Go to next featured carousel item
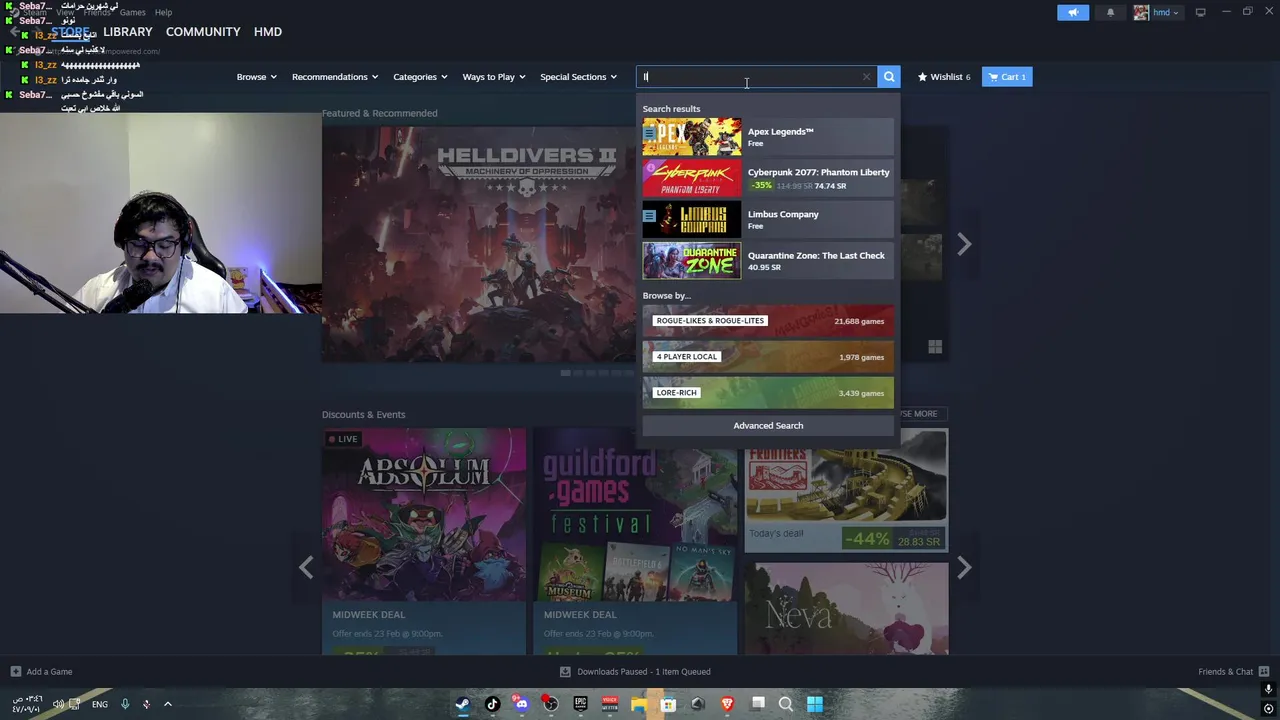The height and width of the screenshot is (720, 1280). click(x=964, y=244)
